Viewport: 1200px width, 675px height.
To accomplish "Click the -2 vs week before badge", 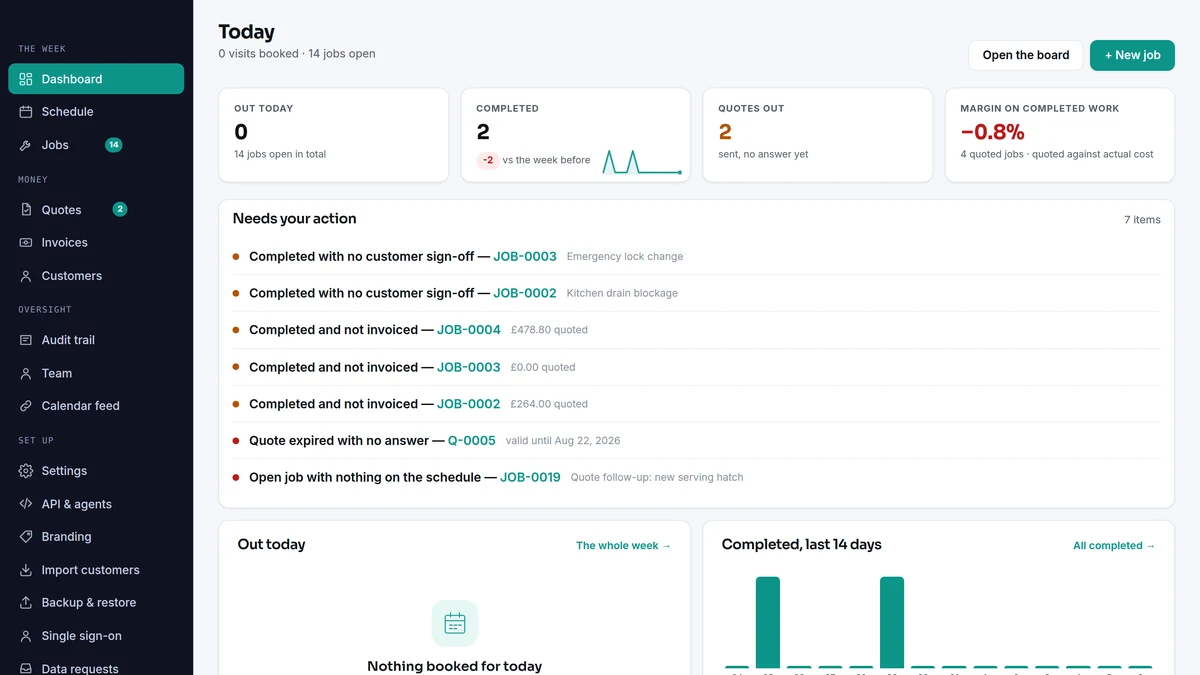I will [x=488, y=160].
